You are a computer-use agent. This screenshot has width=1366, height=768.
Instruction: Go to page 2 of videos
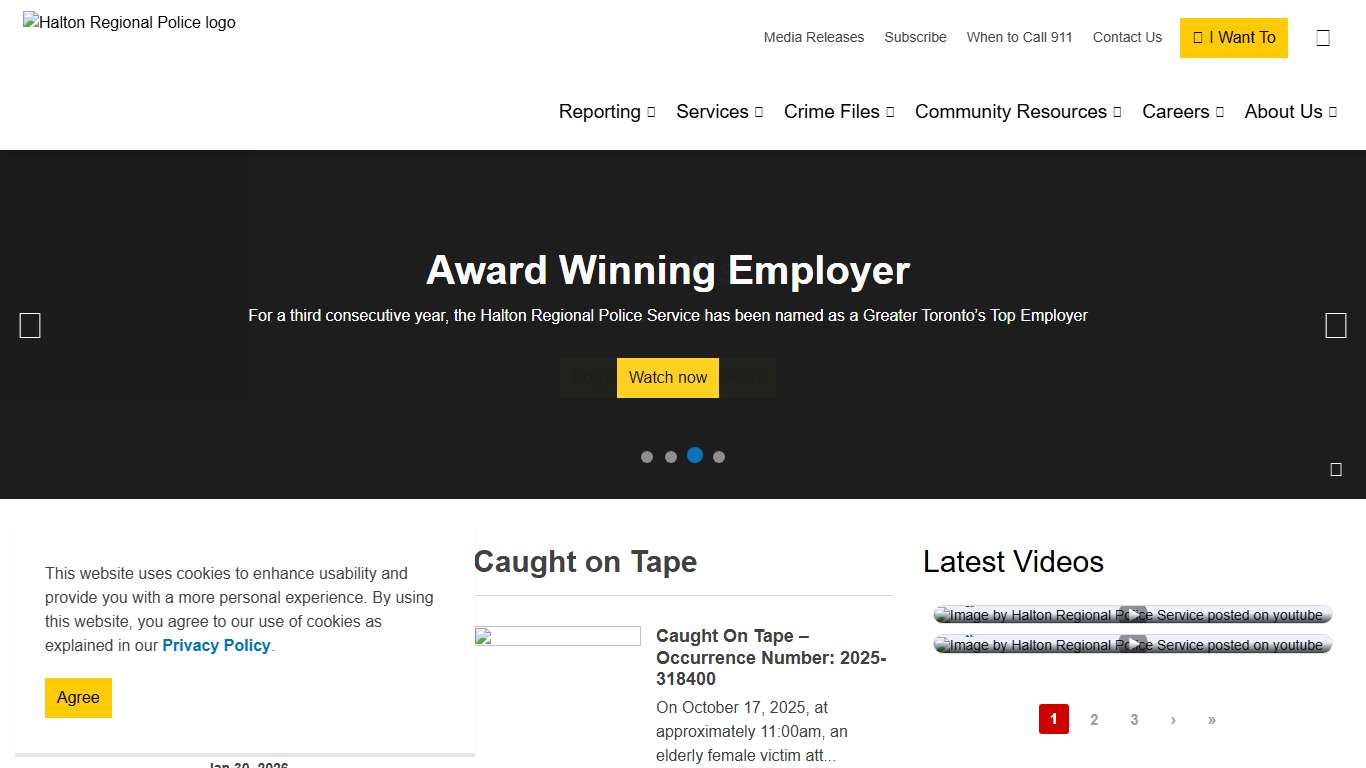point(1094,720)
